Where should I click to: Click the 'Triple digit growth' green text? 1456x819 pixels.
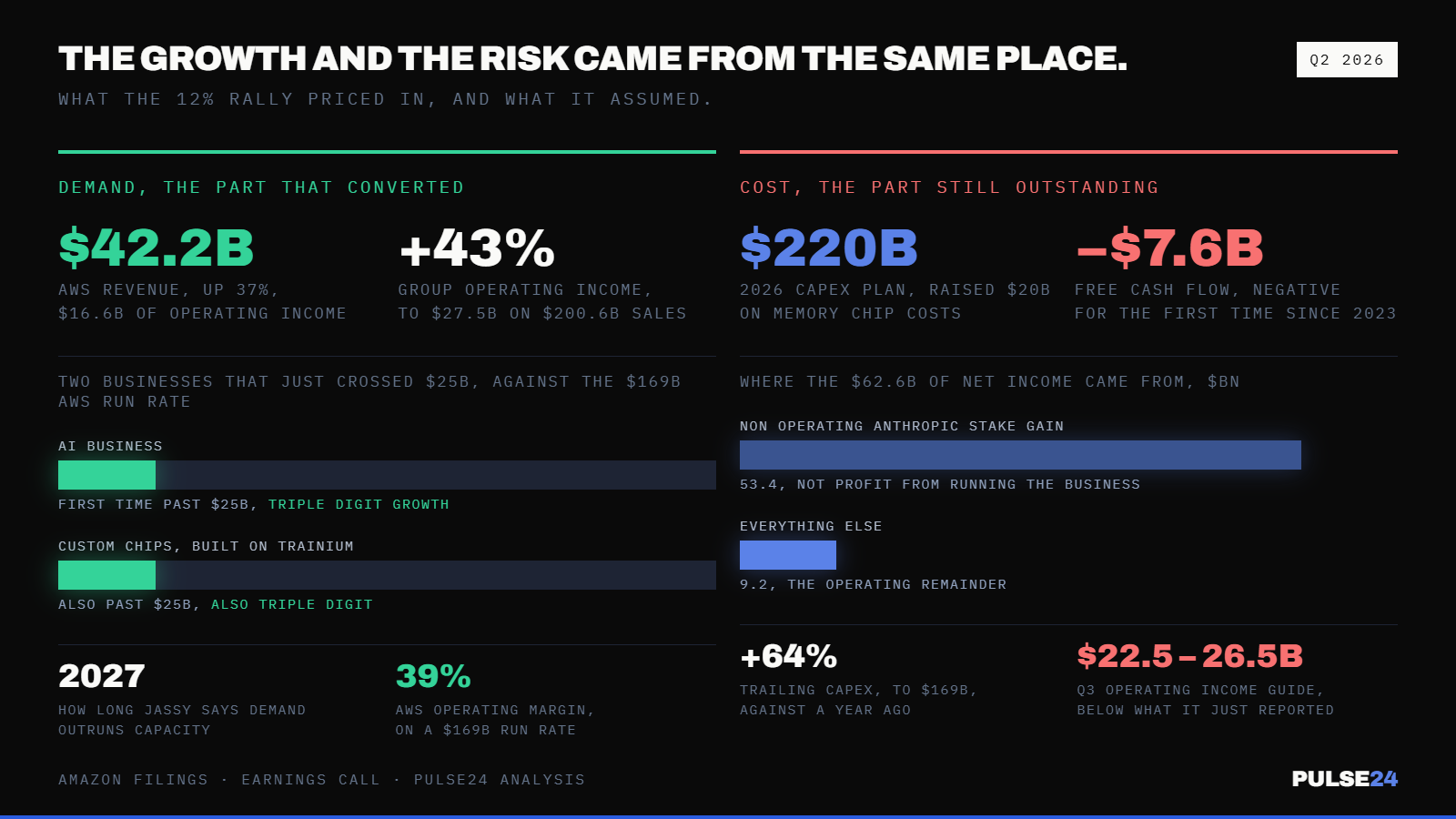tap(359, 504)
